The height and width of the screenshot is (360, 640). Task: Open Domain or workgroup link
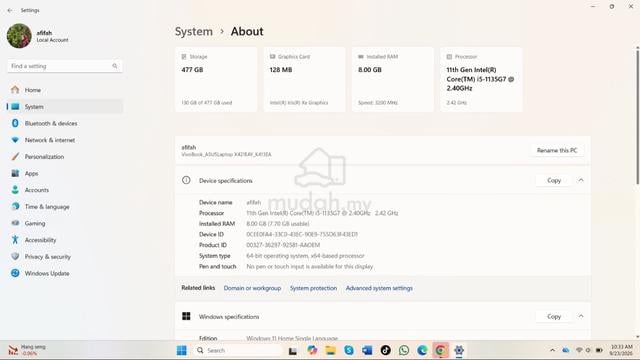252,288
